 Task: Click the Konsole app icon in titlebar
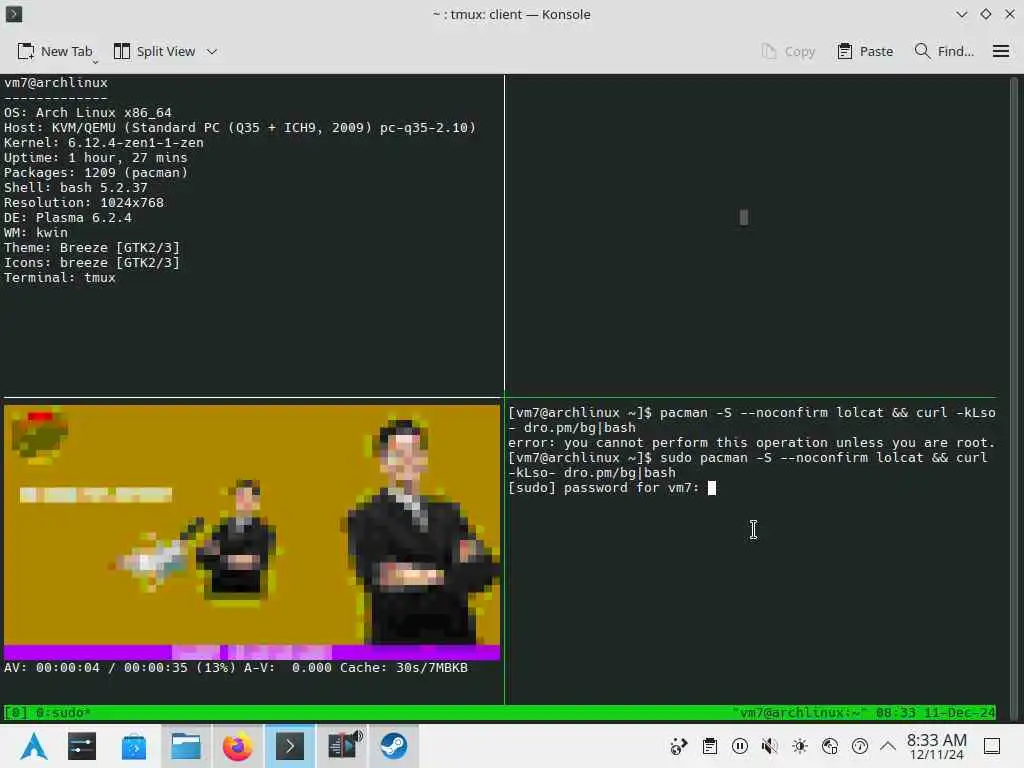(x=14, y=14)
